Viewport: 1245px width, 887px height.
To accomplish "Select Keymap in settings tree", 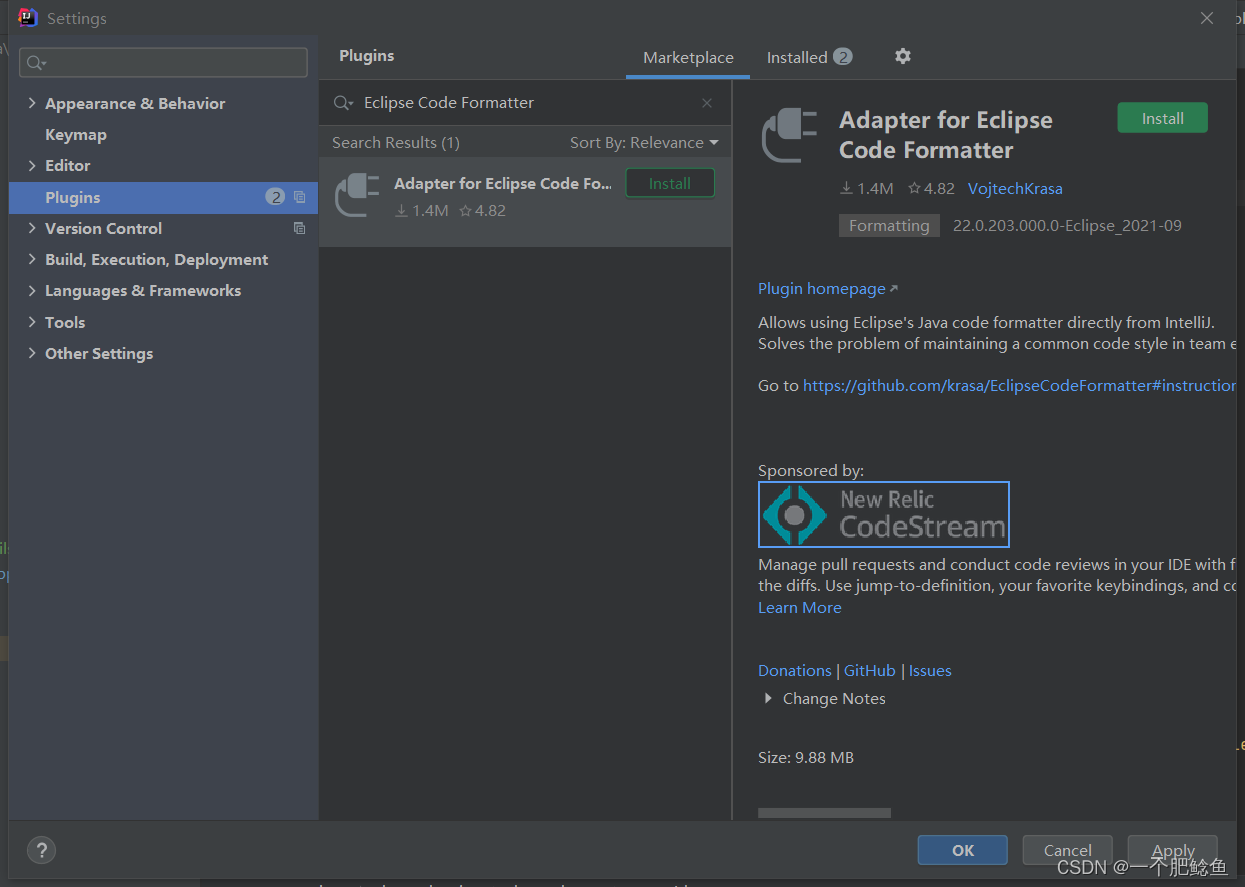I will coord(76,134).
